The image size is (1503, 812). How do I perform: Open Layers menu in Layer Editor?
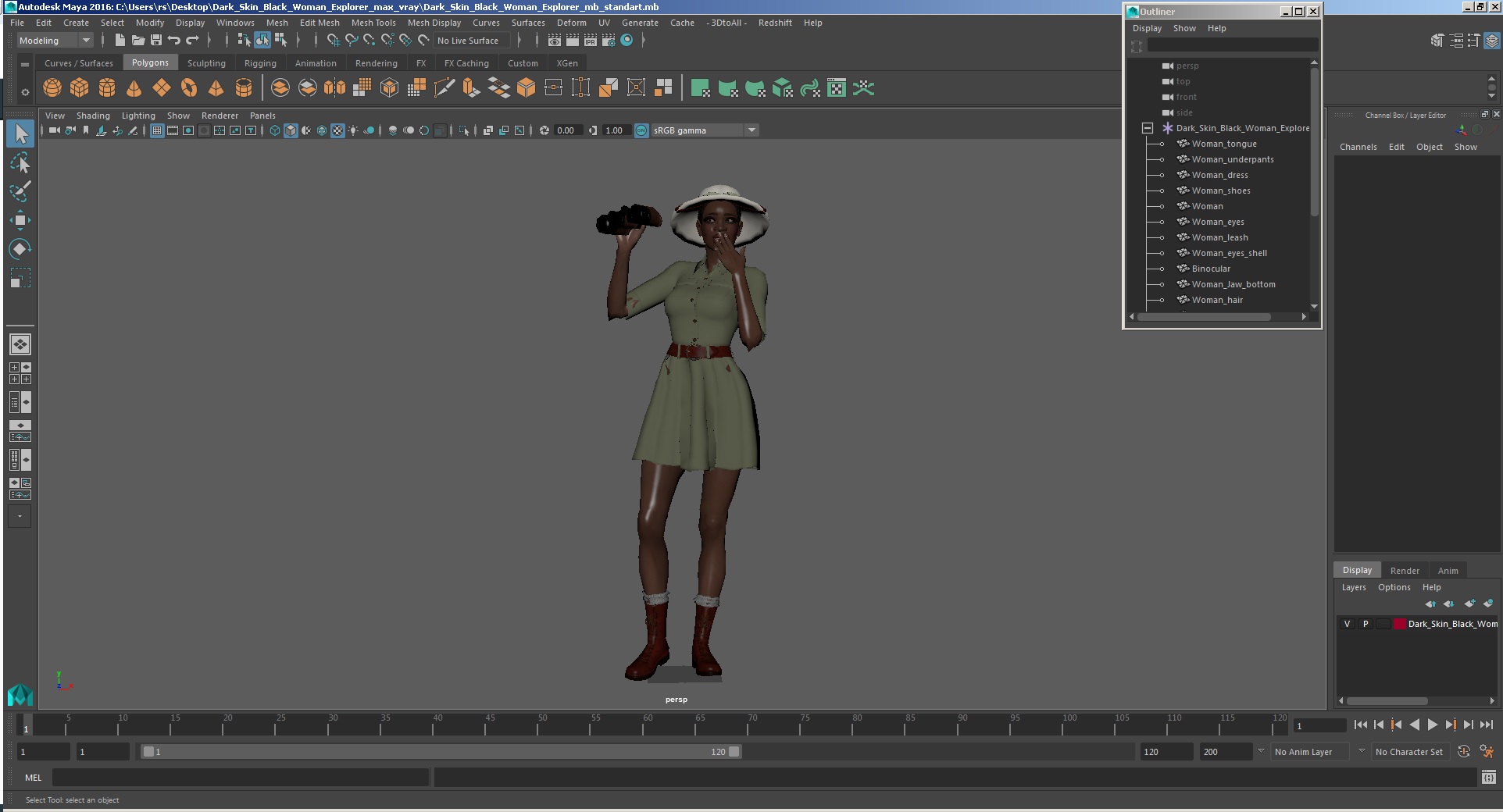1354,587
